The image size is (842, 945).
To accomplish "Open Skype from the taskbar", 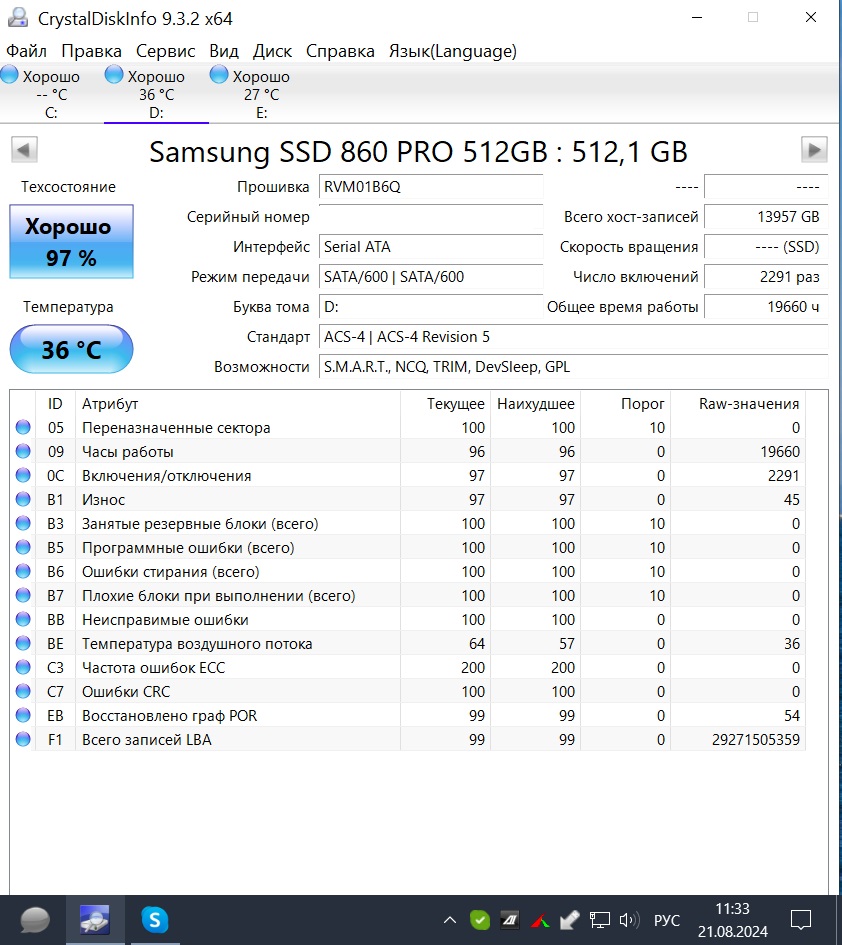I will pyautogui.click(x=155, y=920).
